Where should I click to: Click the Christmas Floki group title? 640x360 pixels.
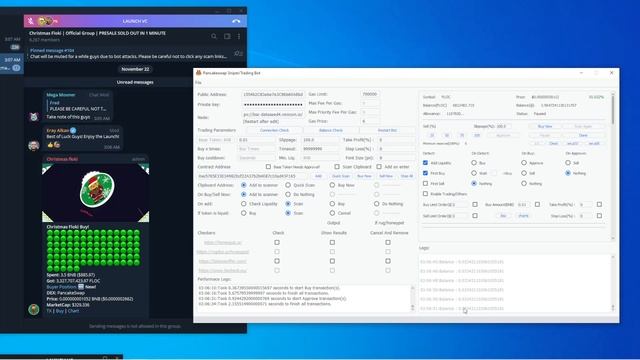click(97, 33)
